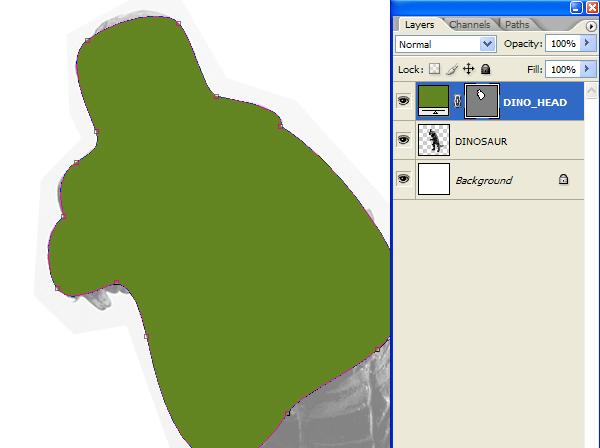Open the Fill slider arrow
This screenshot has height=448, width=600.
point(588,69)
